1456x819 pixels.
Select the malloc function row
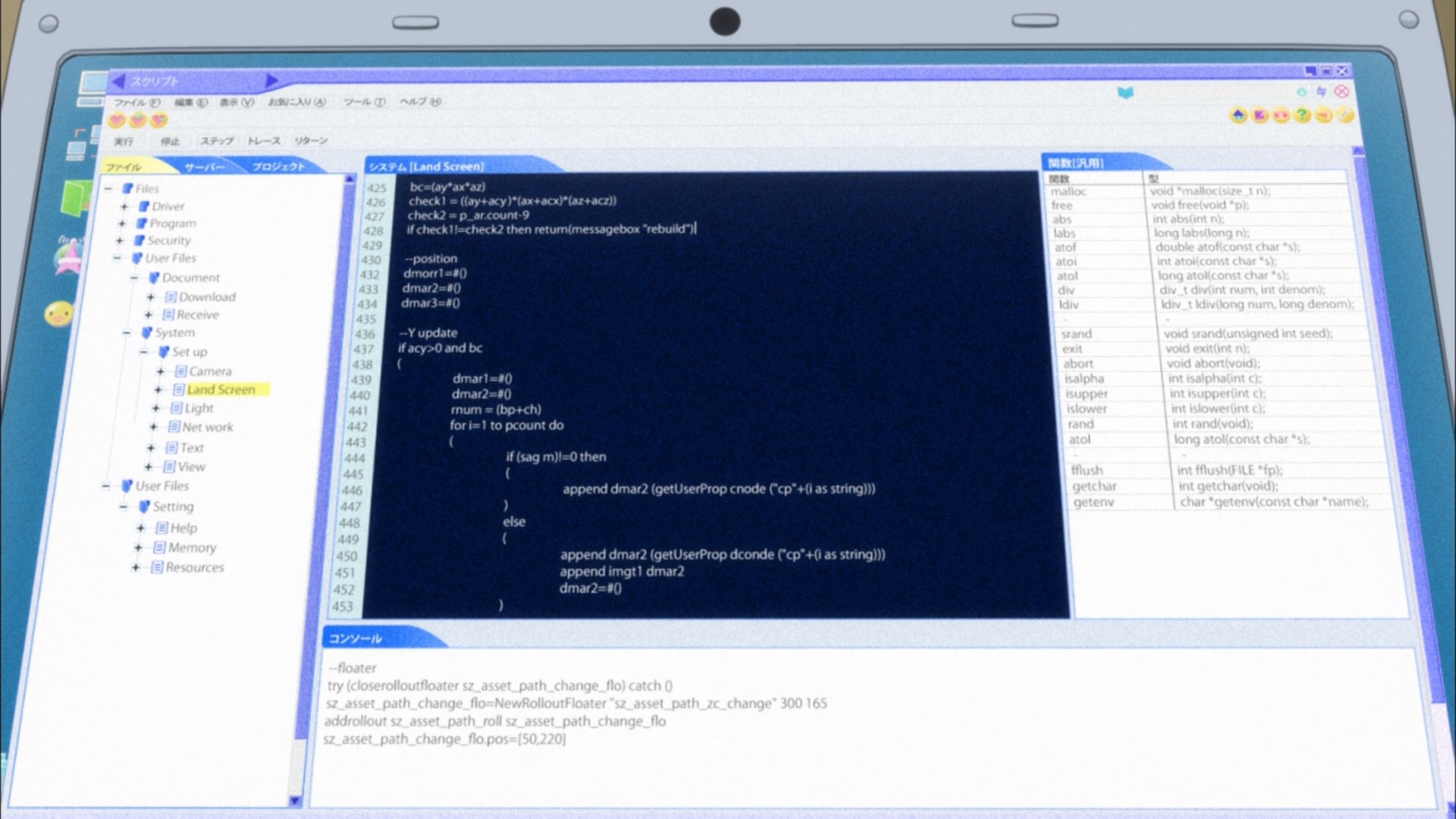click(x=1199, y=192)
